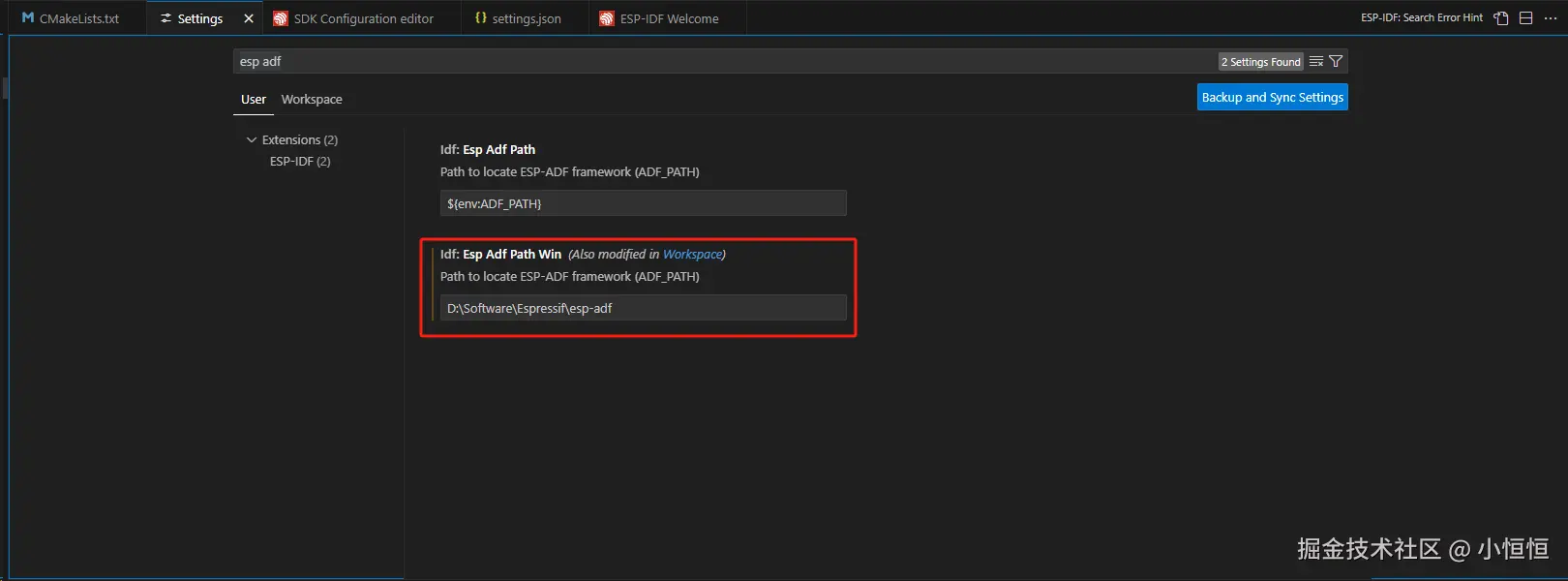Edit the Esp Adf Path field with ${env:ADF_PATH}

pyautogui.click(x=644, y=203)
